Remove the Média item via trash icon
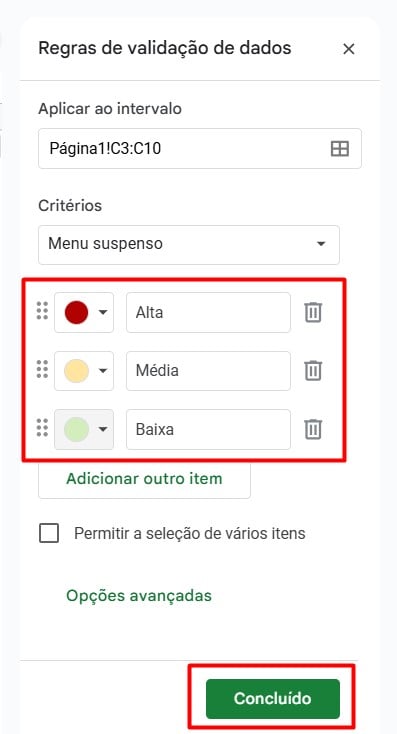 [x=313, y=371]
